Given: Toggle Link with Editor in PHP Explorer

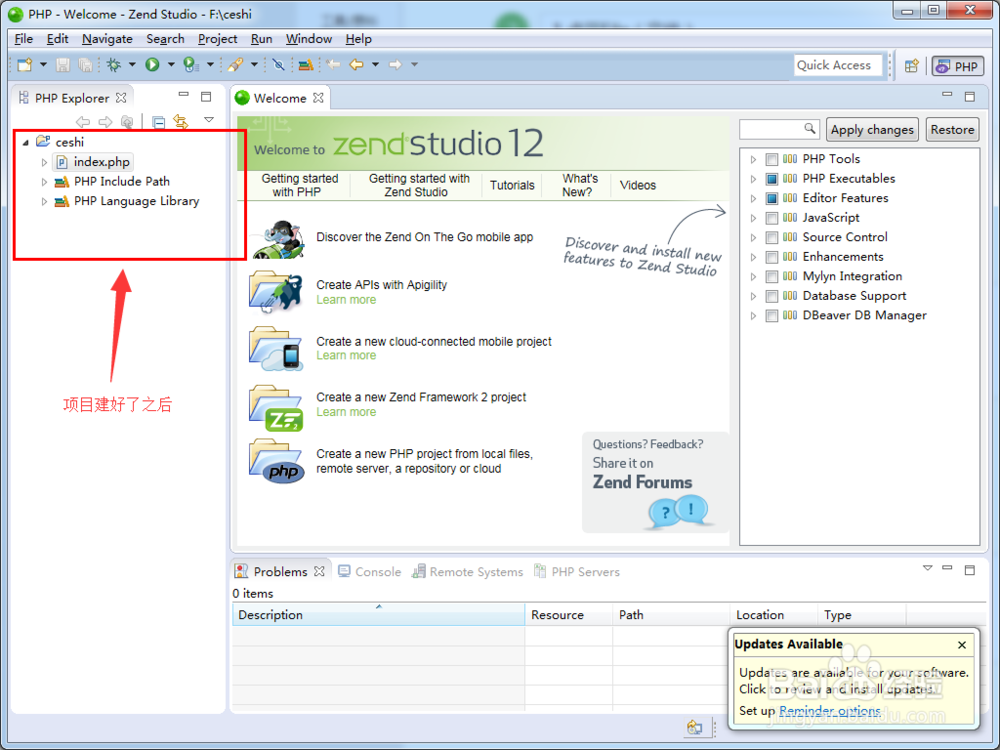Looking at the screenshot, I should [181, 121].
